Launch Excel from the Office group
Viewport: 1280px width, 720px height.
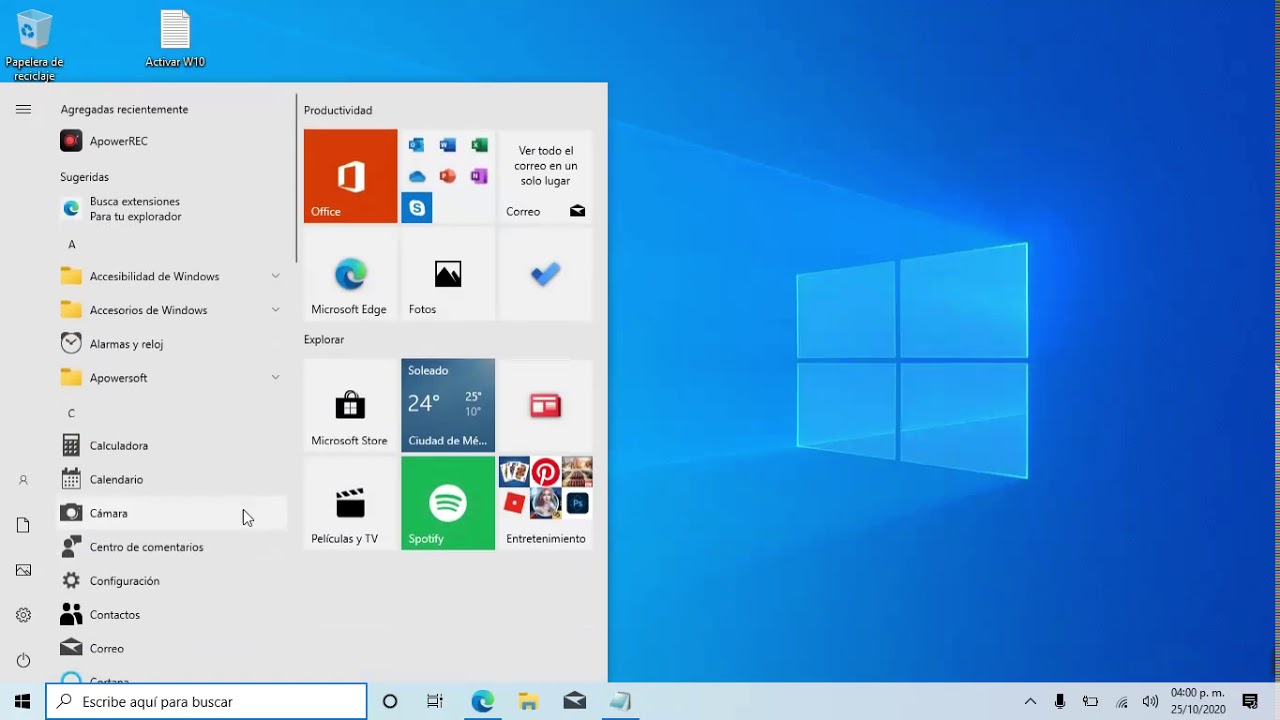tap(479, 145)
